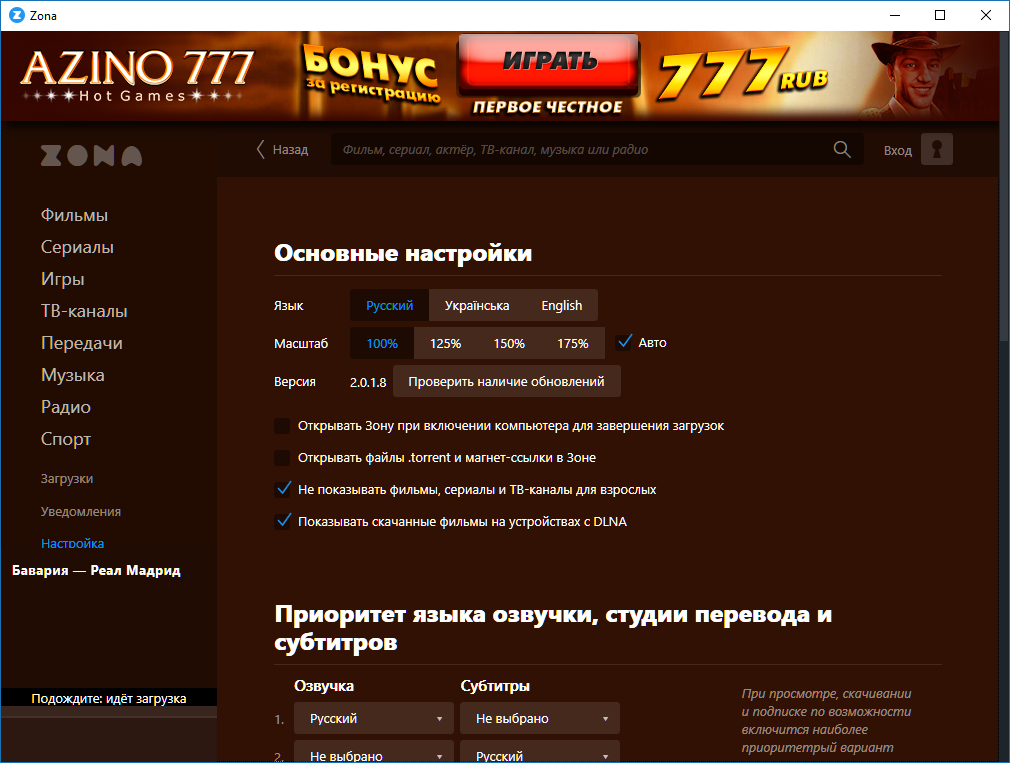Viewport: 1010px width, 763px height.
Task: Enable opening .torrent files in Zona
Action: [x=281, y=458]
